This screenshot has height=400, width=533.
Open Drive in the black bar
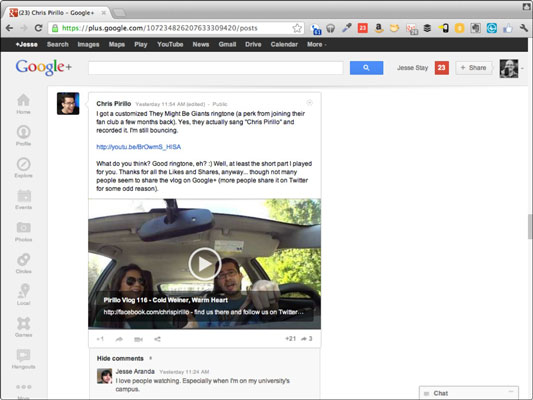click(253, 45)
